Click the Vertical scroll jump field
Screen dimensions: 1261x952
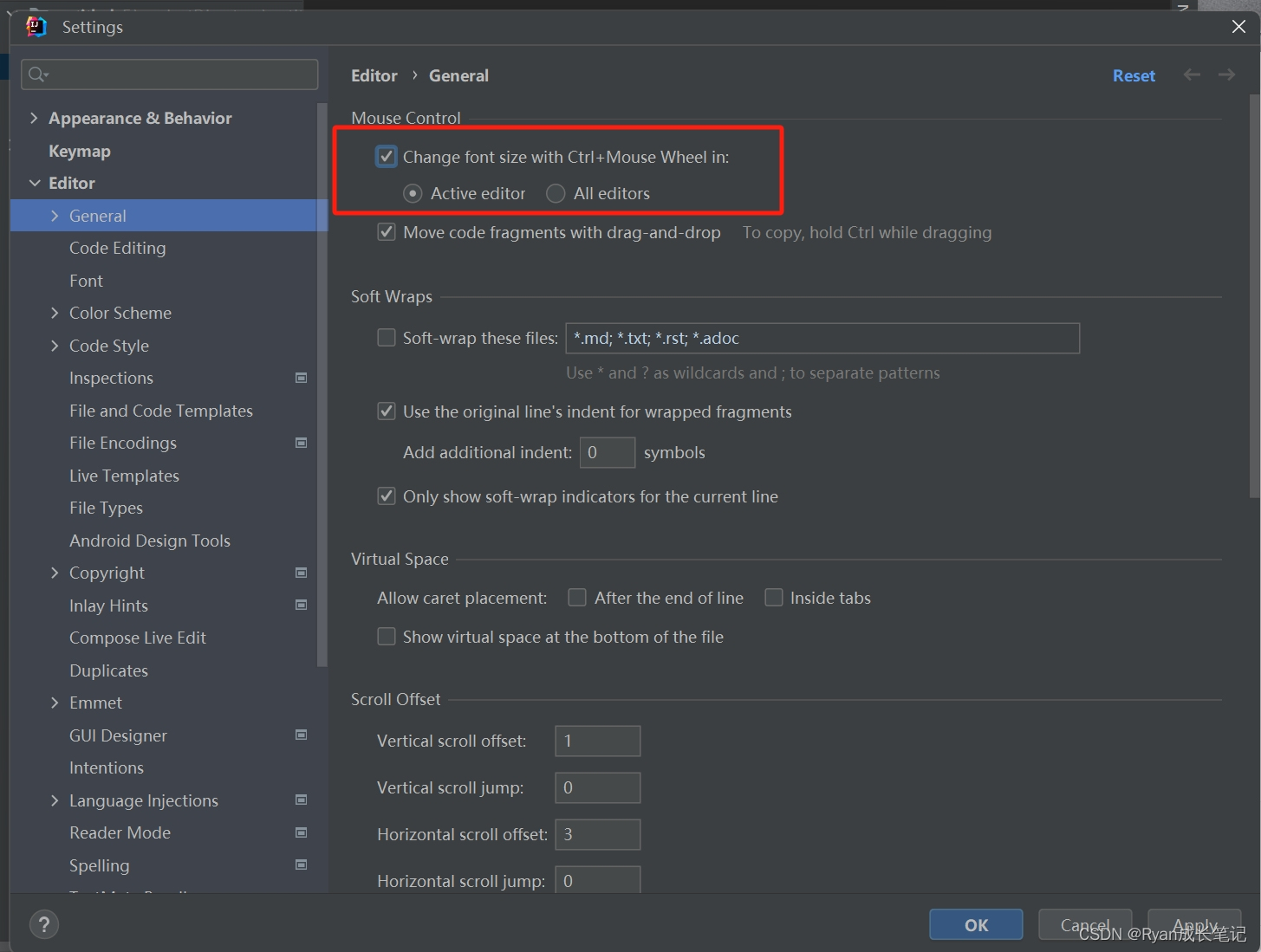598,787
